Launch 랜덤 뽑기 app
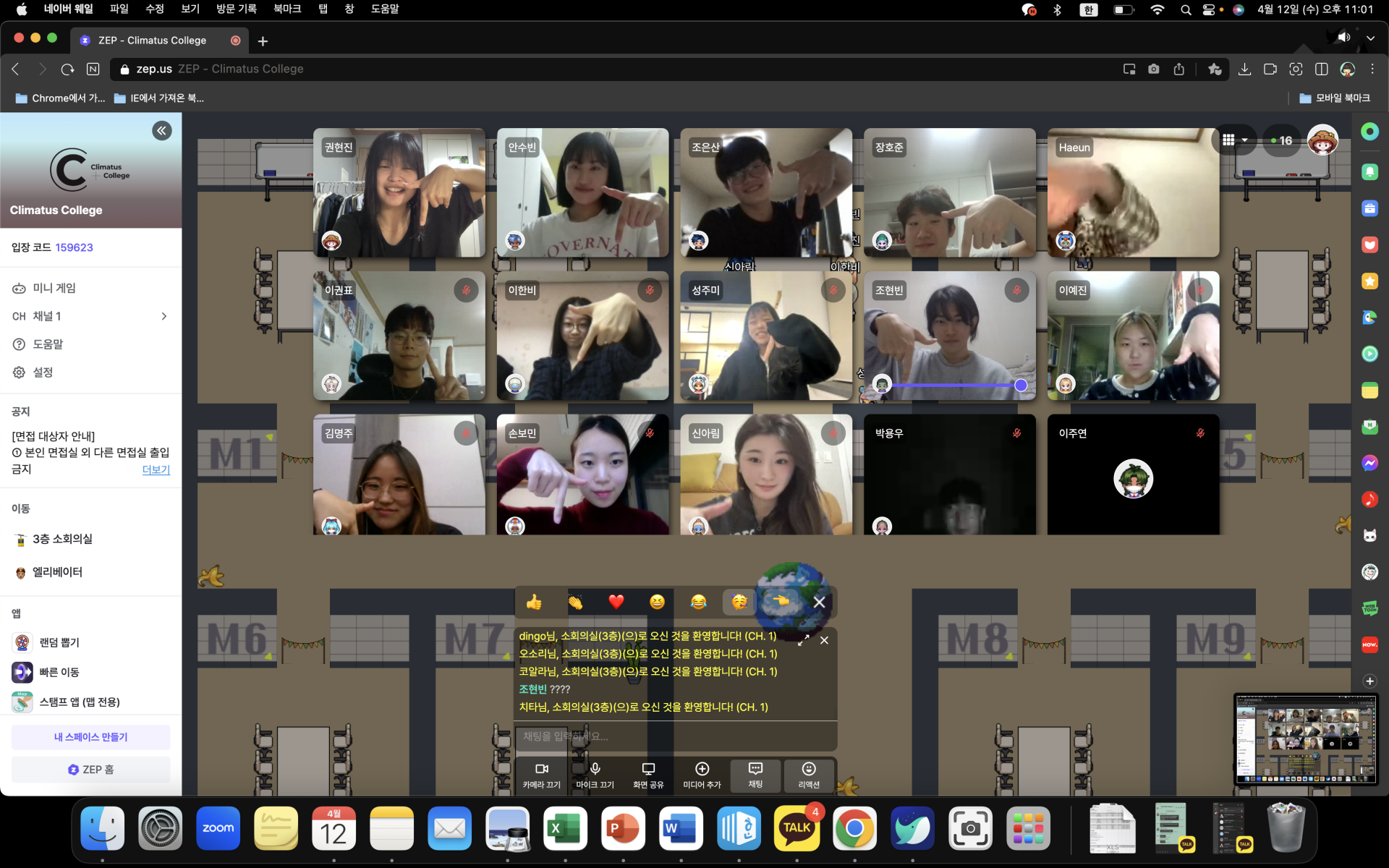The image size is (1389, 868). [90, 642]
